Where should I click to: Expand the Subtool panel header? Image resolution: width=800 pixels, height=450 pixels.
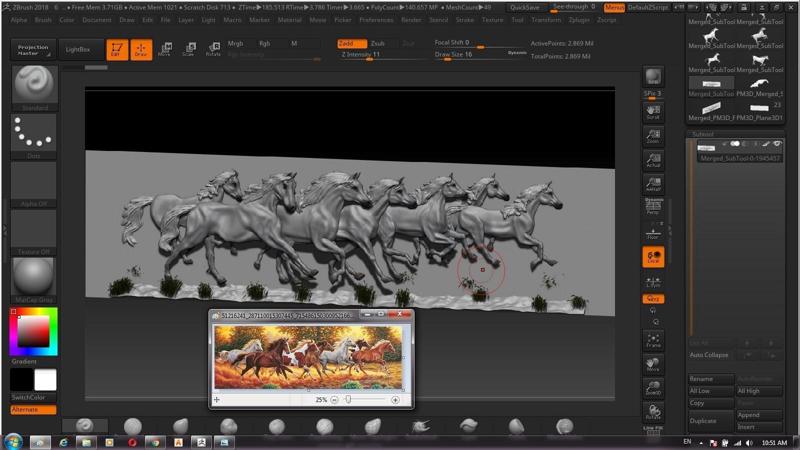704,133
